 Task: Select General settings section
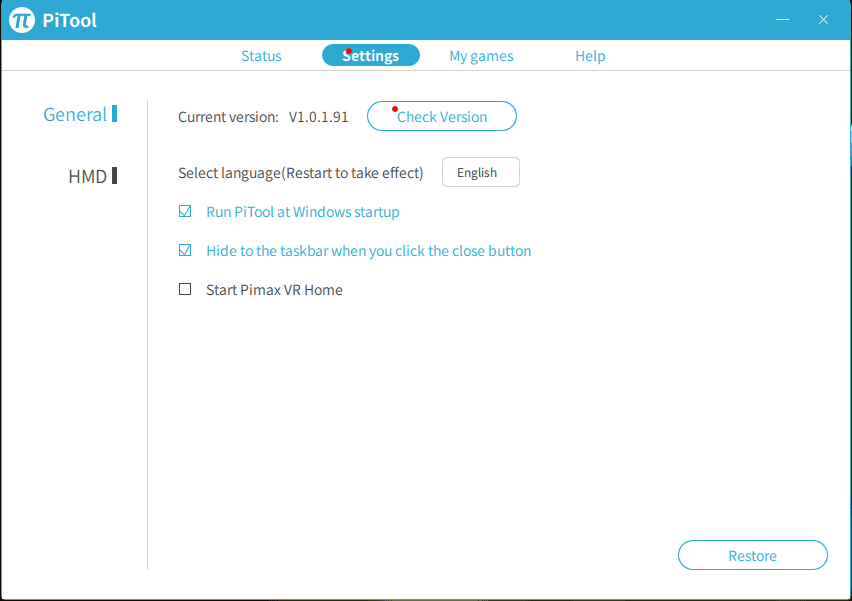click(80, 114)
